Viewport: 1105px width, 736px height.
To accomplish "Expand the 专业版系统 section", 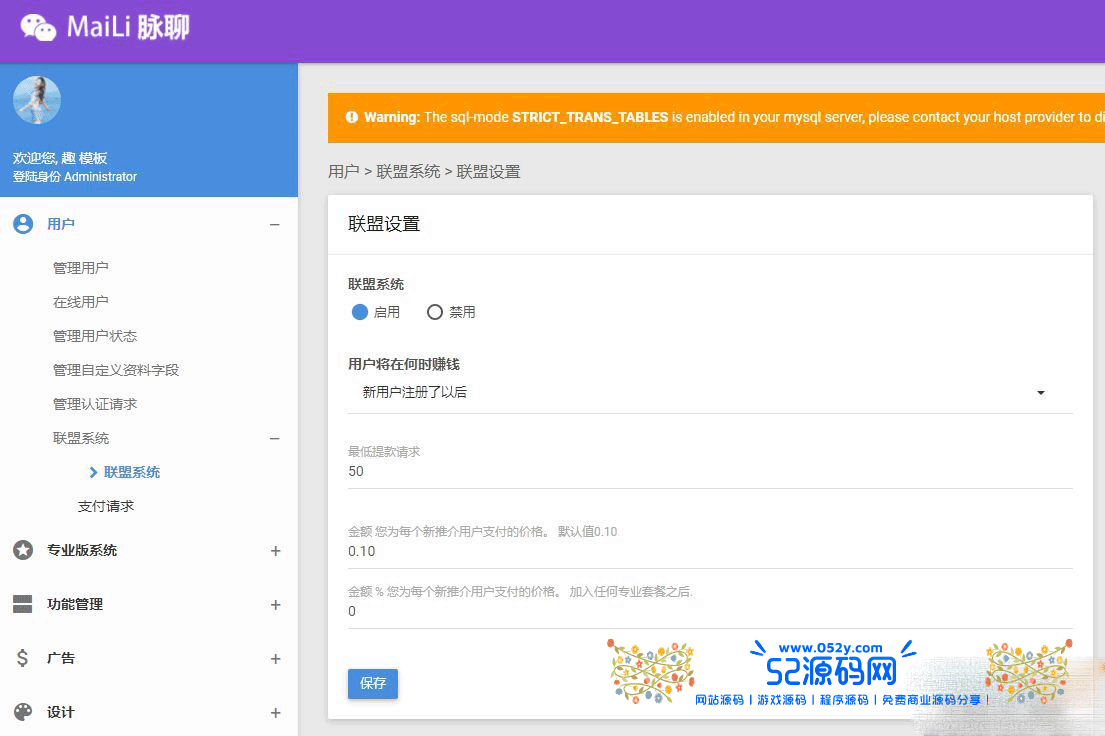I will (x=275, y=551).
